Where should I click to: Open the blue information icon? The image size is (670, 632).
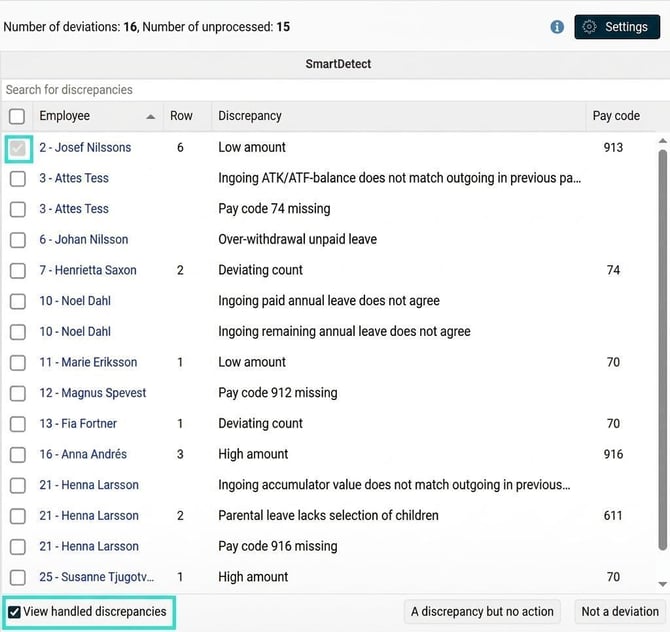557,27
